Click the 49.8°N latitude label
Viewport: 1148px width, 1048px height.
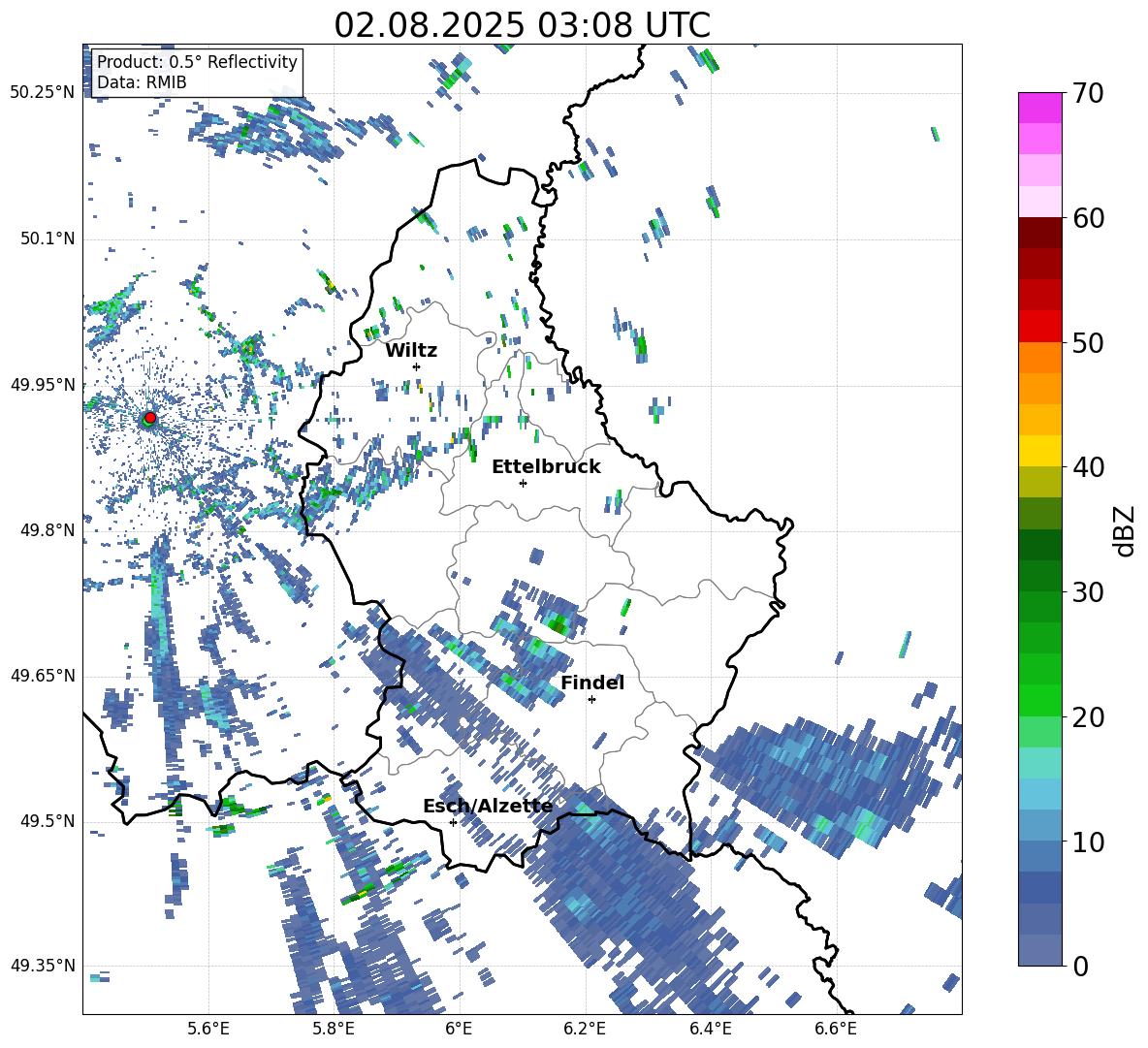coord(47,530)
